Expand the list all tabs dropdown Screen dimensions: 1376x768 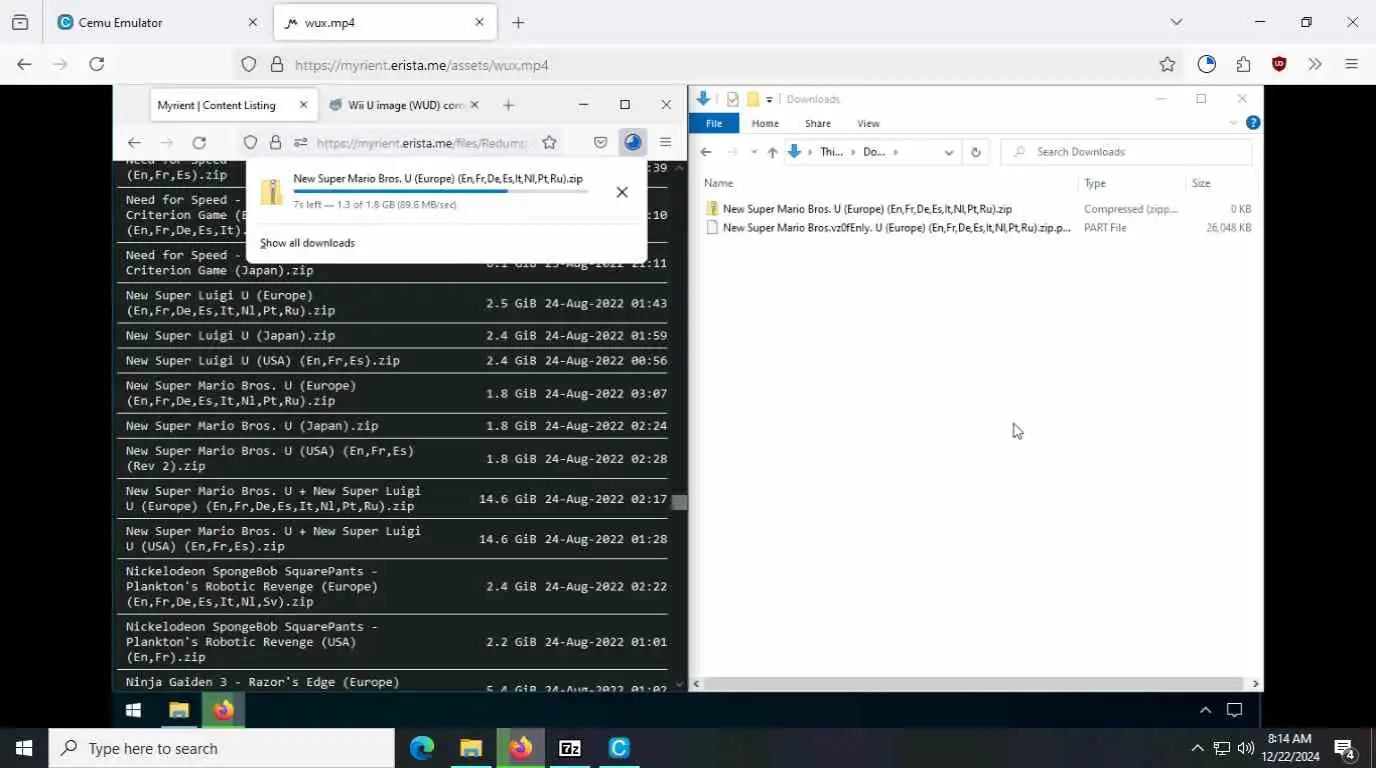click(x=1176, y=22)
